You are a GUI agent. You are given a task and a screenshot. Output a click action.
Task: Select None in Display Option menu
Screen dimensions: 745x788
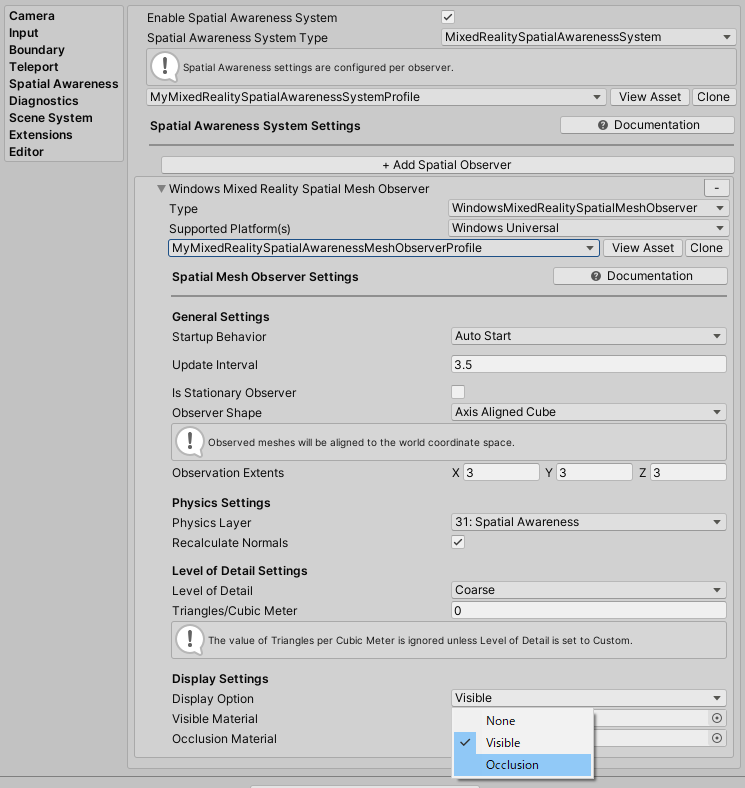tap(523, 721)
